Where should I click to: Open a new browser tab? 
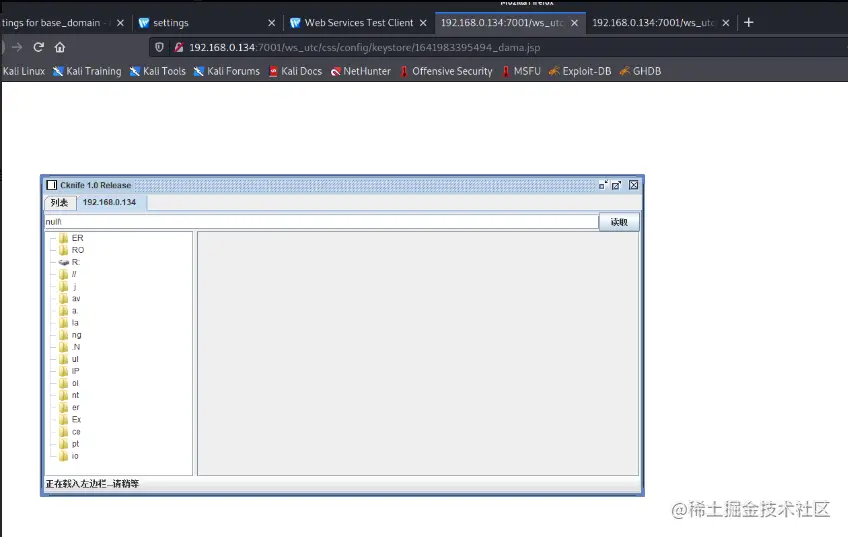click(748, 22)
